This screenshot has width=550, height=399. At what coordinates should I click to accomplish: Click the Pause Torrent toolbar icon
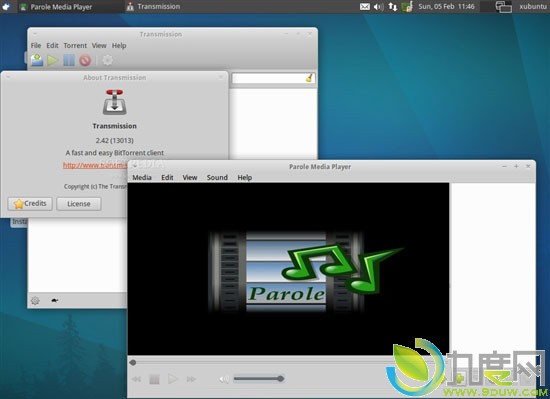(69, 60)
